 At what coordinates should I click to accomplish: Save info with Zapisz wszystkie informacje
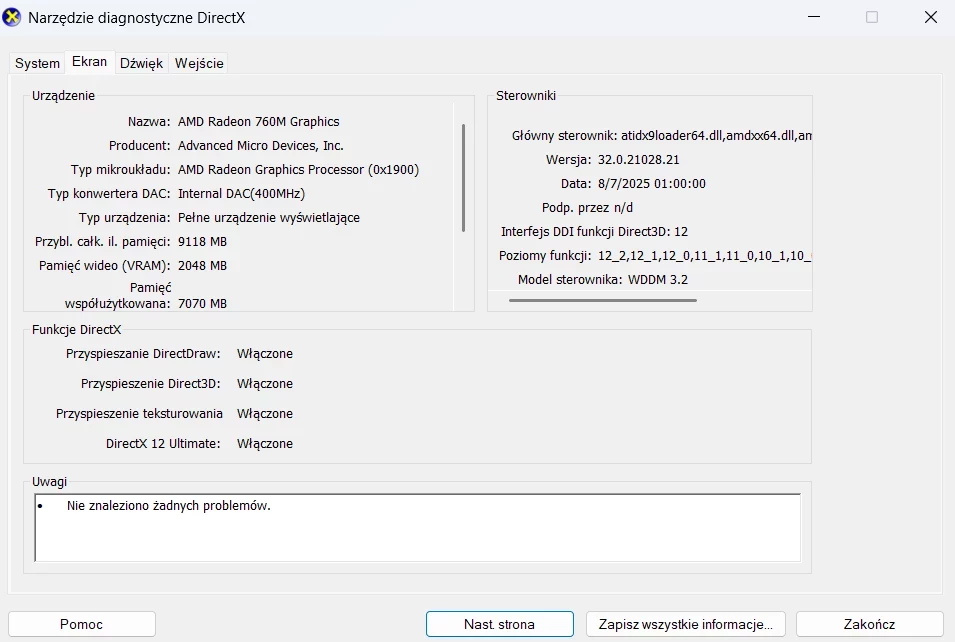685,624
